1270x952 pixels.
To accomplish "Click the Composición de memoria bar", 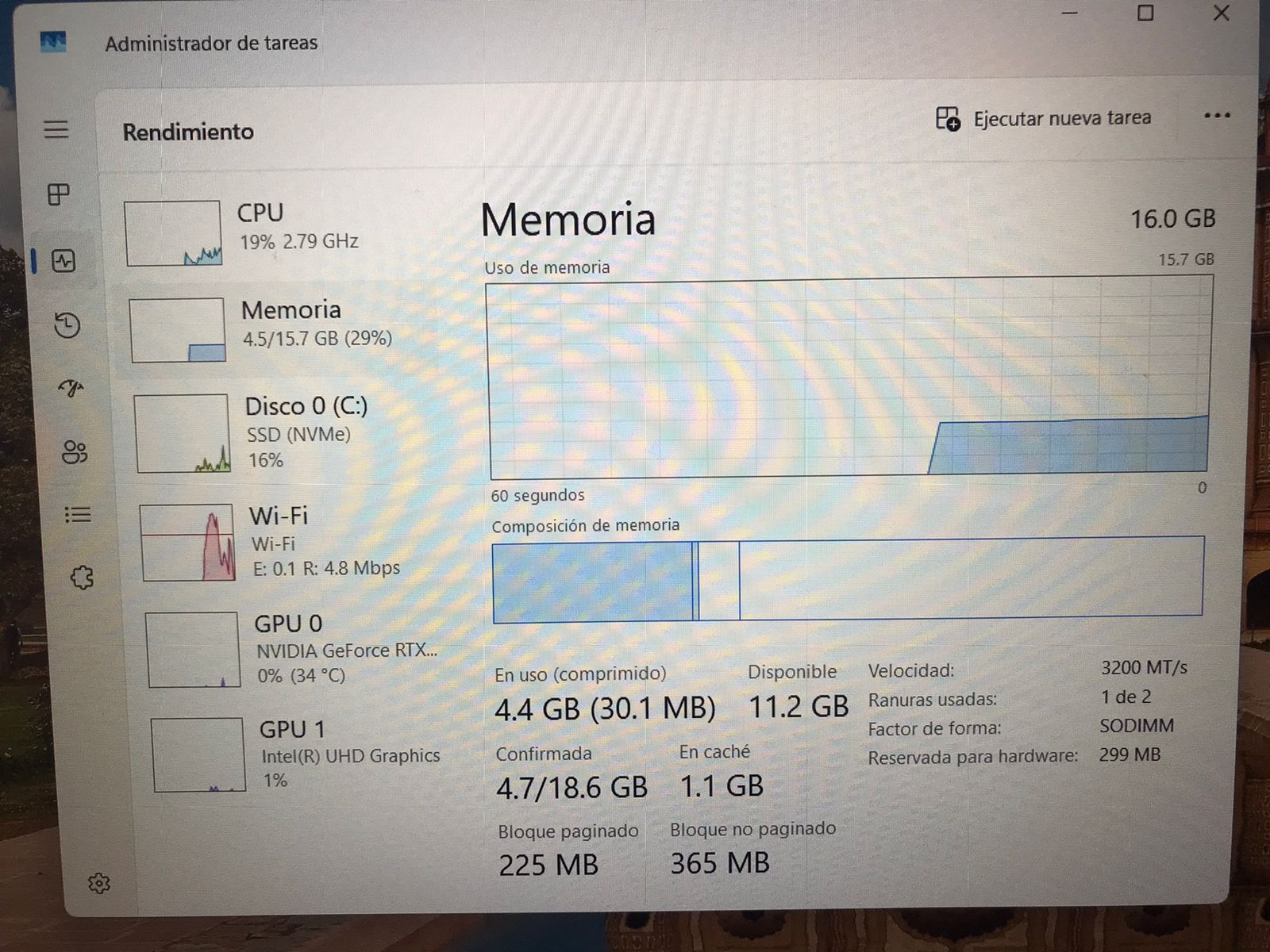I will pyautogui.click(x=848, y=579).
